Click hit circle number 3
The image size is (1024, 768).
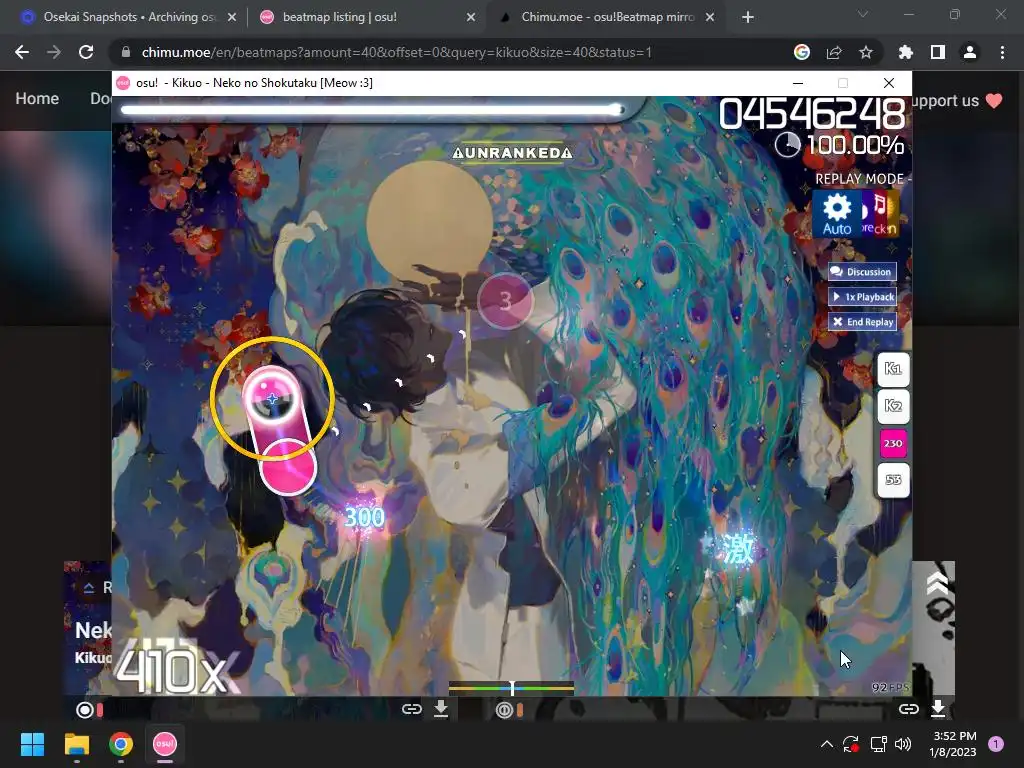505,300
